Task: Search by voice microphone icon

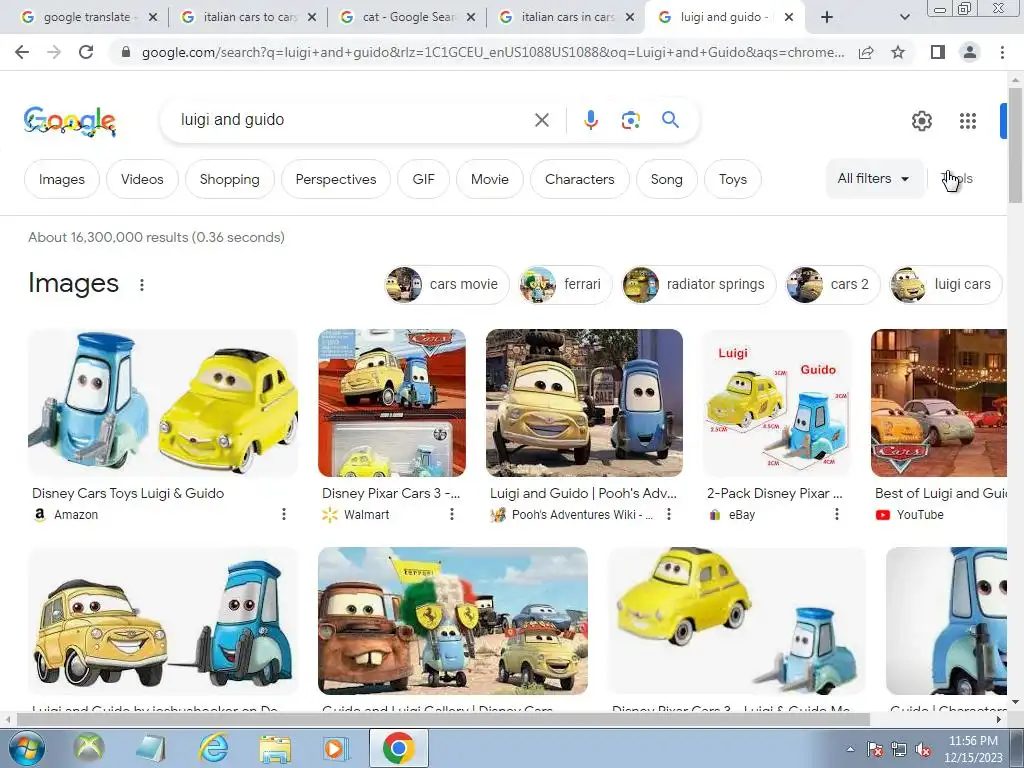Action: point(590,120)
